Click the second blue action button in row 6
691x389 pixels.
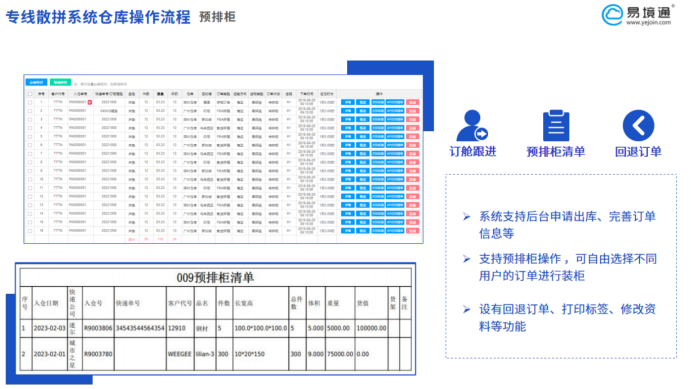(x=363, y=145)
